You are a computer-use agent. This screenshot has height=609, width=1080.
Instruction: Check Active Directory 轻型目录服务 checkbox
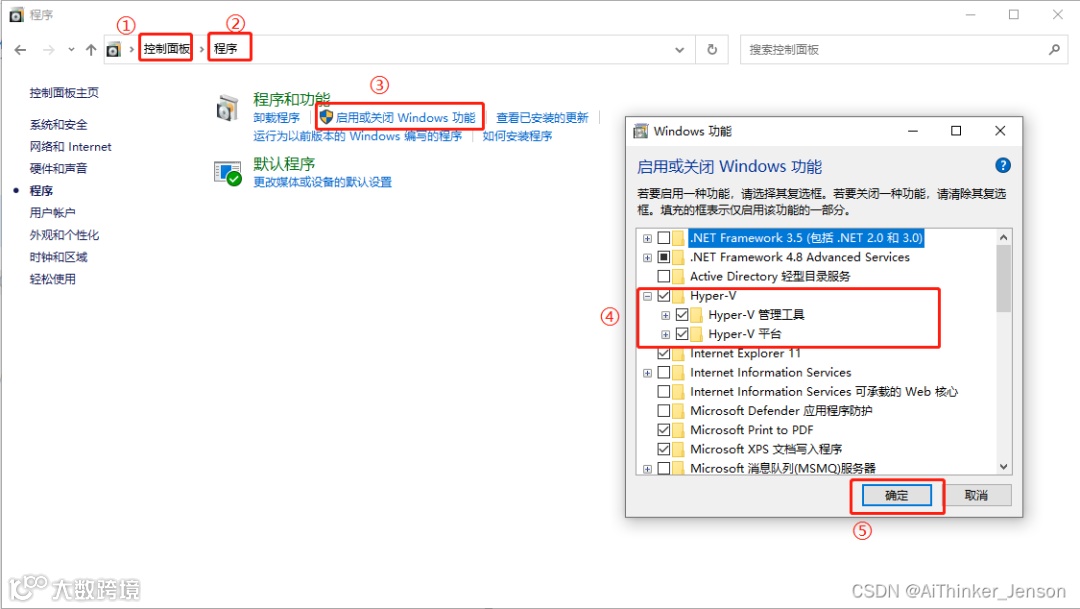tap(664, 276)
